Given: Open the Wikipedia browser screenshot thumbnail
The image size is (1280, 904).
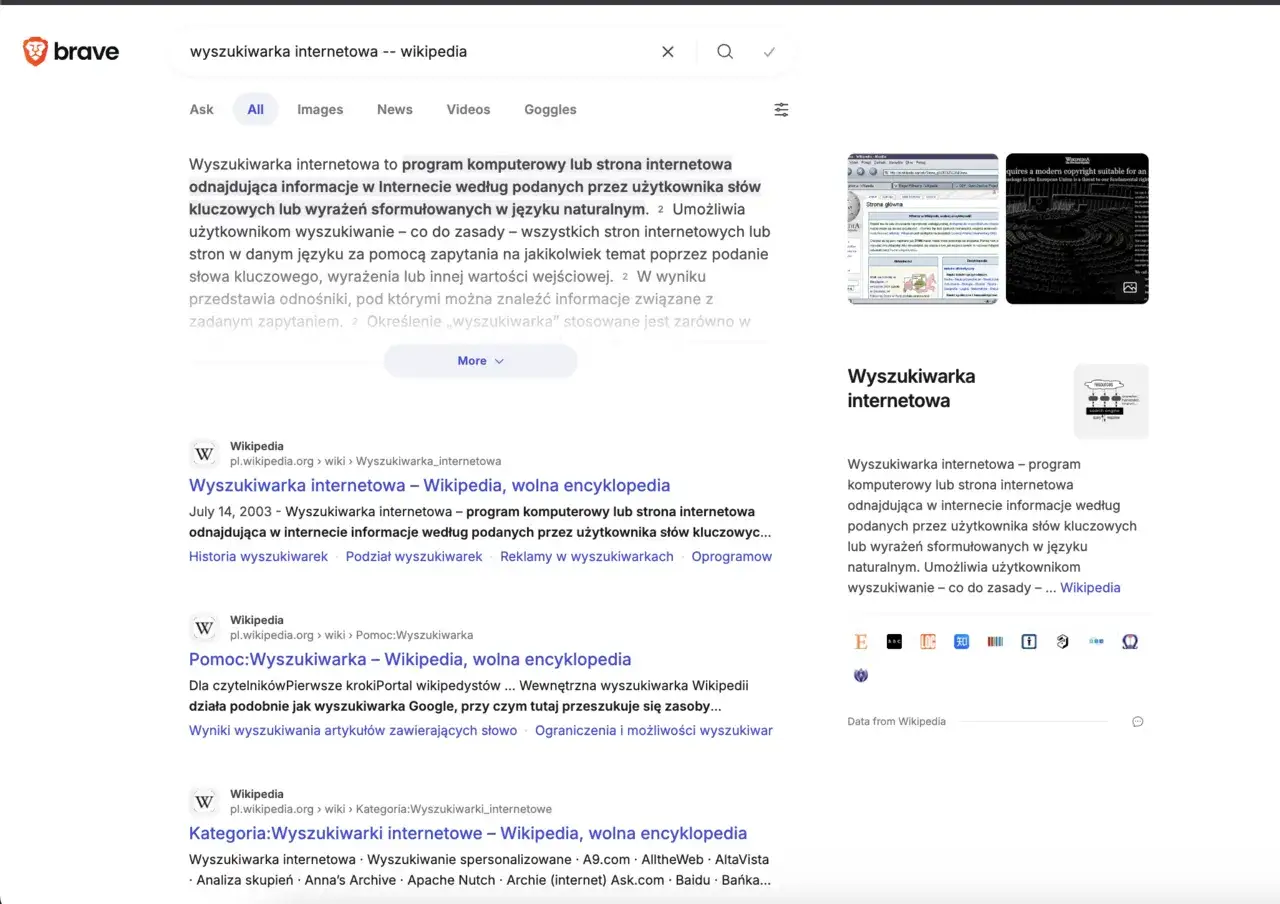Looking at the screenshot, I should (923, 229).
